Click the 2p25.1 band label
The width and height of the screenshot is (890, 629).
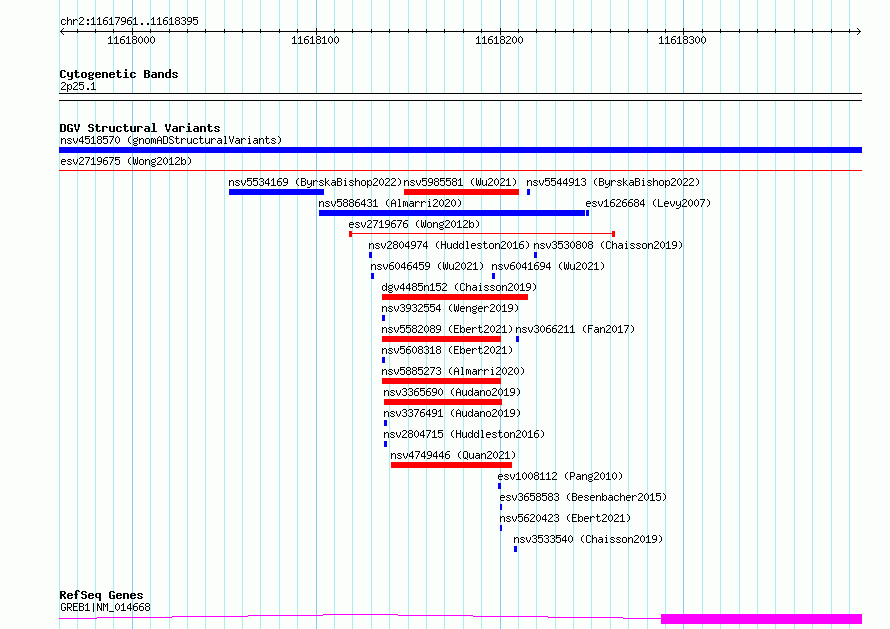click(x=78, y=86)
